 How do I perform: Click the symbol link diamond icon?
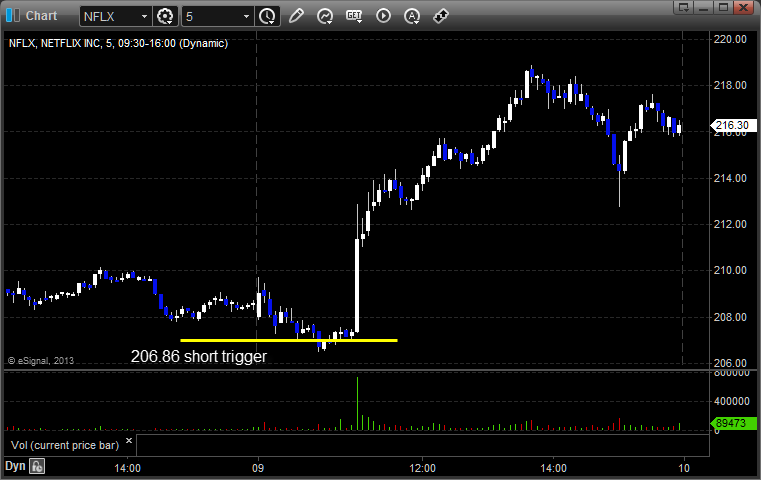click(x=441, y=16)
